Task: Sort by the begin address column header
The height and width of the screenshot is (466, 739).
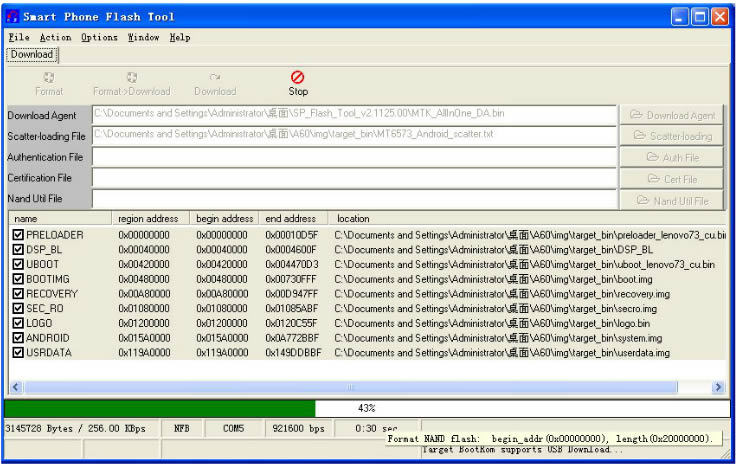Action: [x=224, y=218]
